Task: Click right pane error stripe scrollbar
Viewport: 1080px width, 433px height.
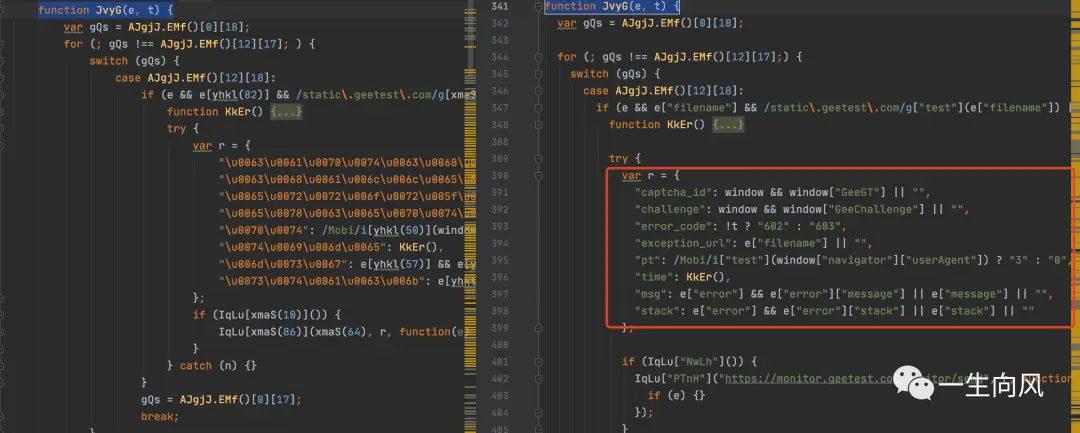Action: [1075, 216]
